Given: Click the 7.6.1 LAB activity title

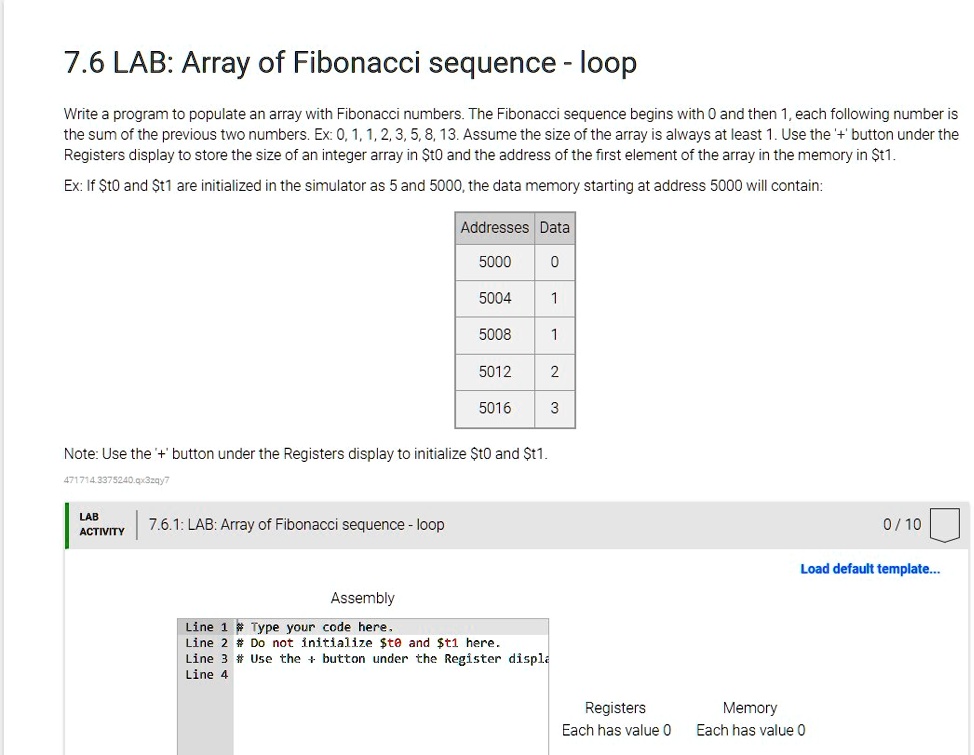Looking at the screenshot, I should click(296, 524).
